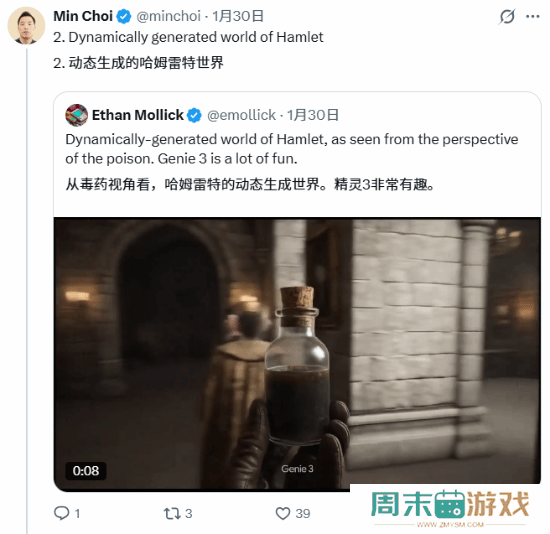Open the quoted tweet's 1月30日 timestamp
This screenshot has width=550, height=534.
[313, 115]
